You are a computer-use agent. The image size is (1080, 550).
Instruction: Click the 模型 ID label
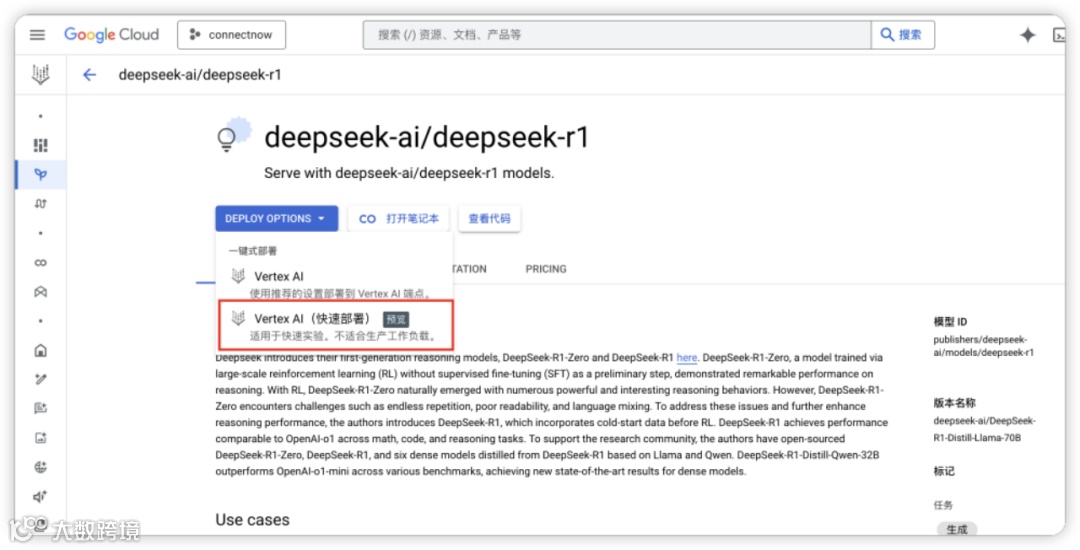[951, 321]
